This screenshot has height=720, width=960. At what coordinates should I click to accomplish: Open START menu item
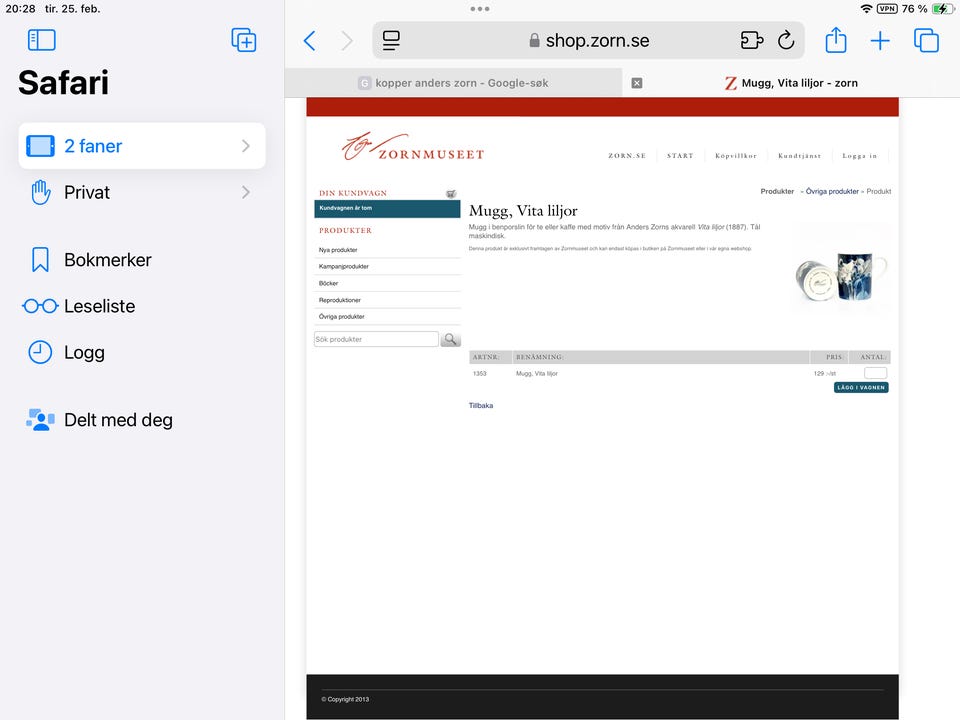tap(680, 156)
